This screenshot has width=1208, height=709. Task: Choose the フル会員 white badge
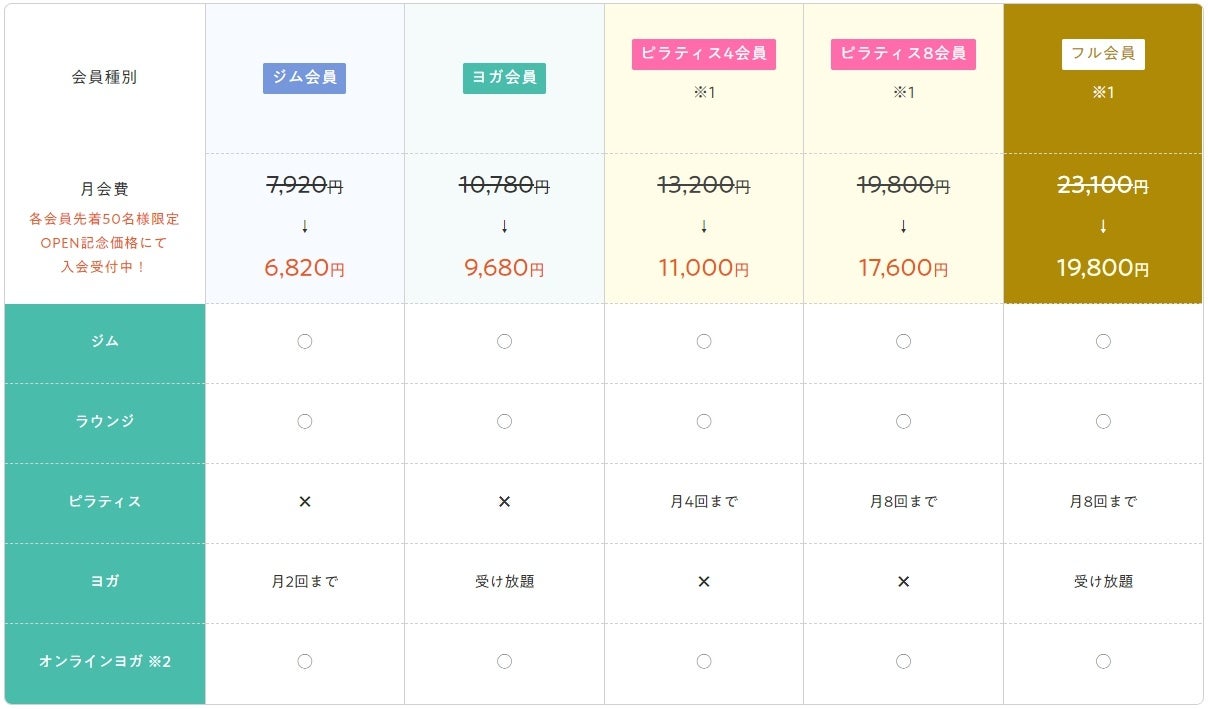click(x=1103, y=54)
